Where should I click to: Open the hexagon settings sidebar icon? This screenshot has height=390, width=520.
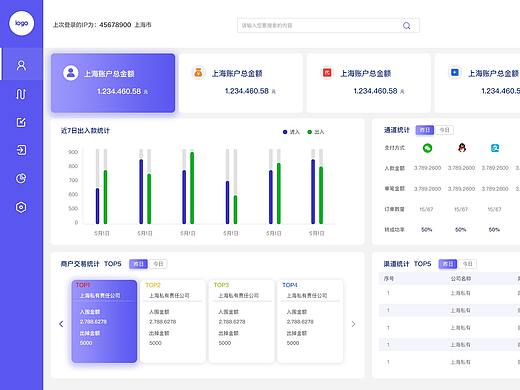coord(21,207)
